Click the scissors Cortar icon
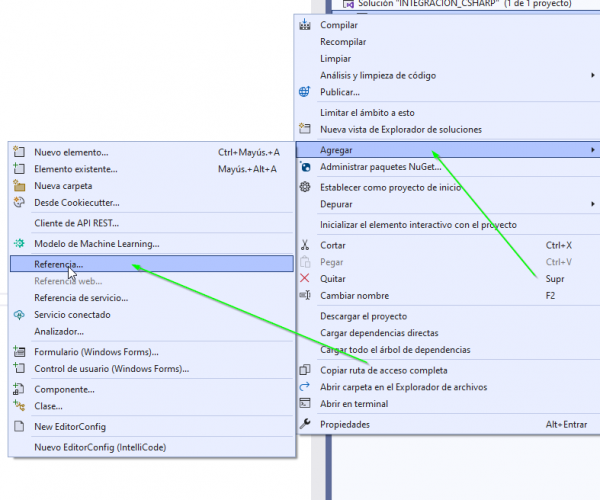The height and width of the screenshot is (500, 600). (305, 245)
